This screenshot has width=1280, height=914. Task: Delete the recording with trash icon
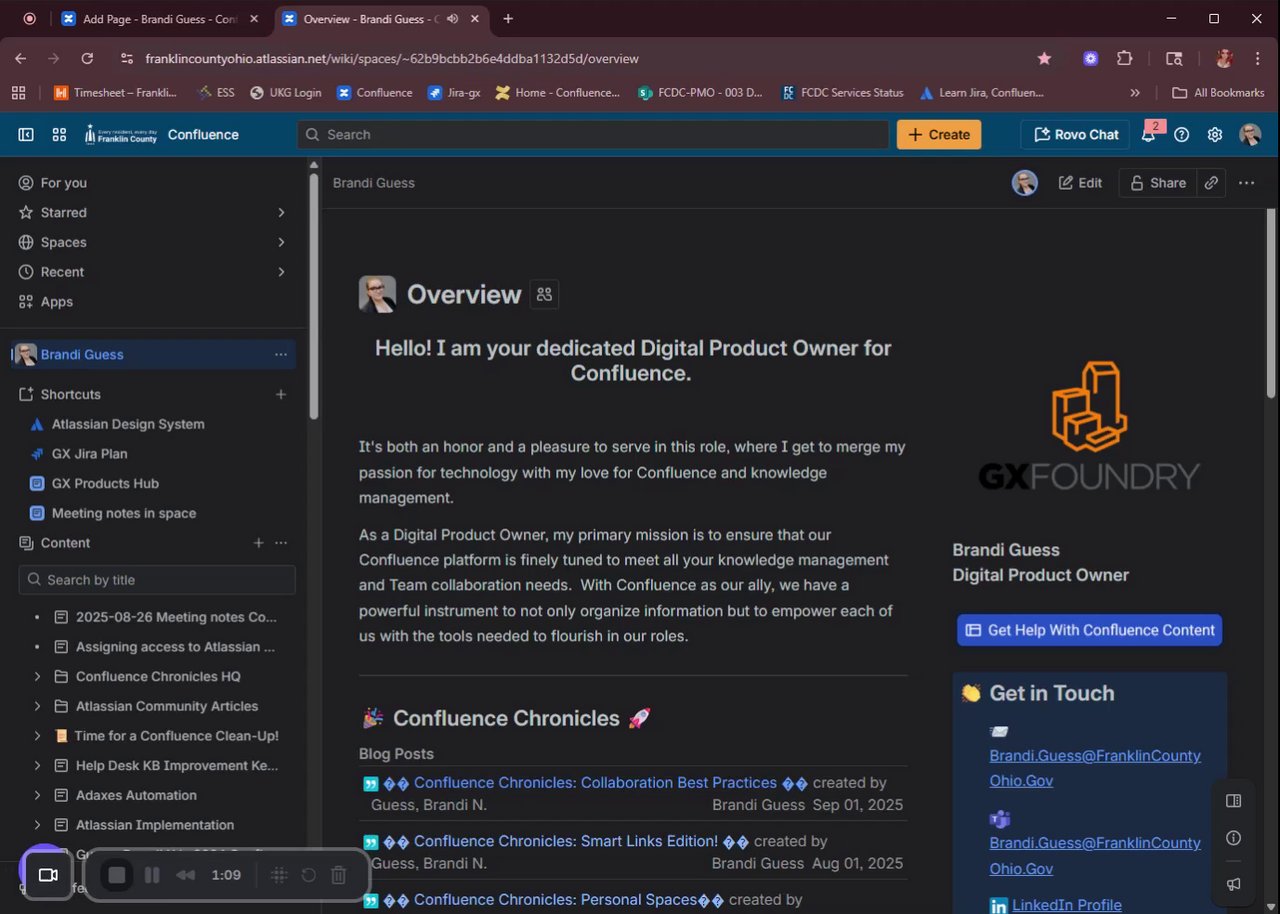tap(339, 875)
